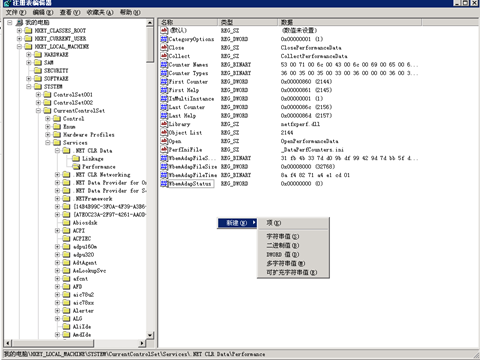Click tree pane horizontal scroll right arrow

coord(142,343)
